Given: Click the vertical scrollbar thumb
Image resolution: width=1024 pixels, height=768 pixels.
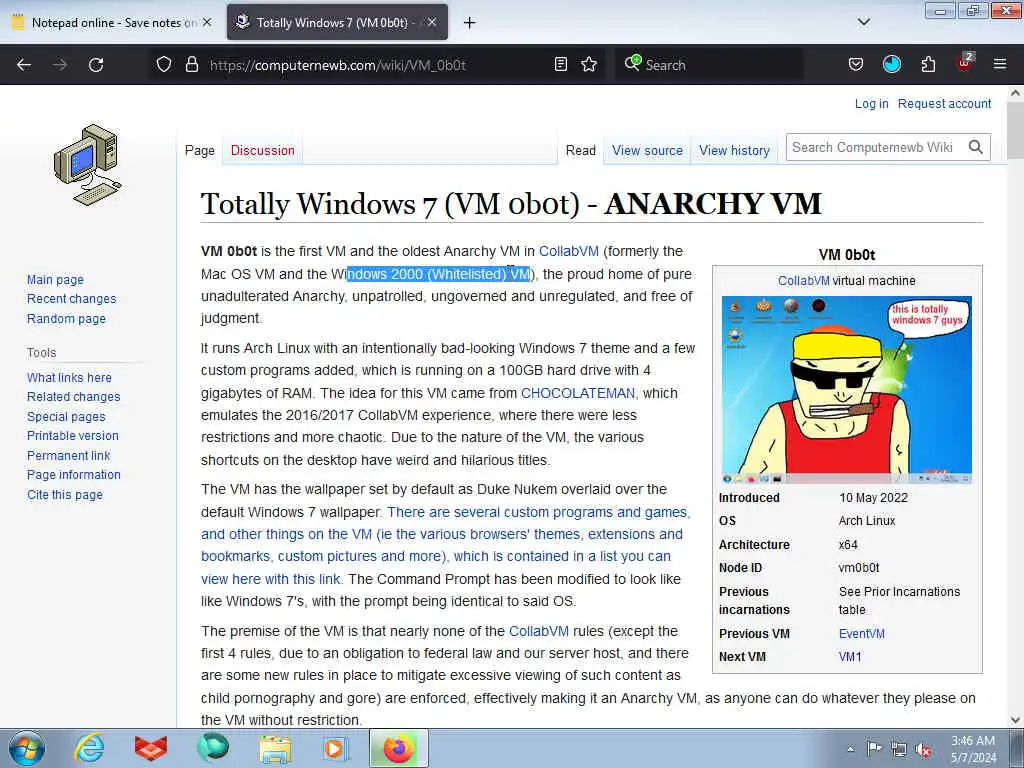Looking at the screenshot, I should (1015, 130).
